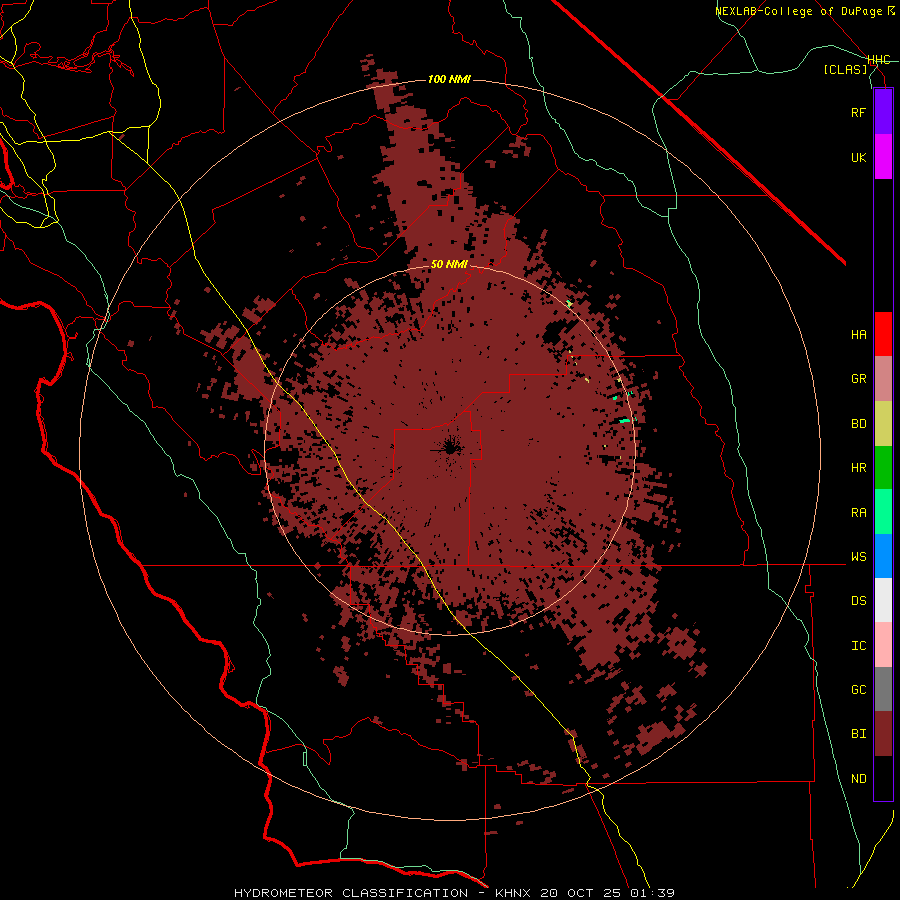Image resolution: width=900 pixels, height=900 pixels.
Task: Click the '20 OCT 25' date text
Action: coord(582,893)
